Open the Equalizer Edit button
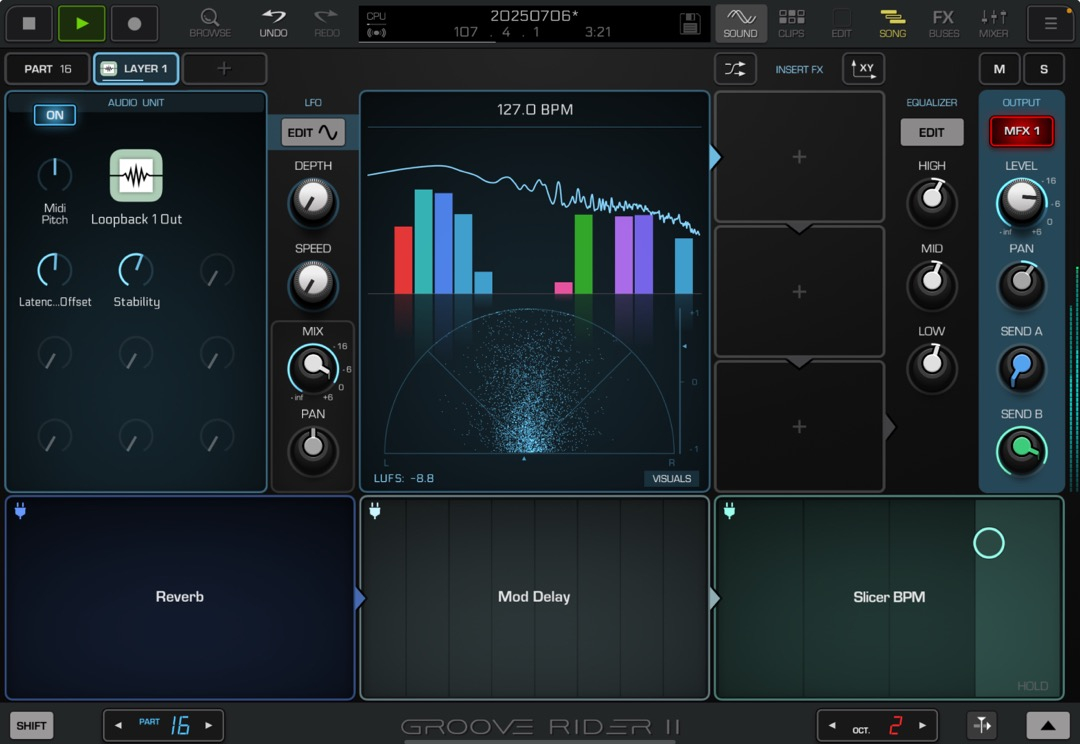This screenshot has width=1080, height=744. pos(931,132)
